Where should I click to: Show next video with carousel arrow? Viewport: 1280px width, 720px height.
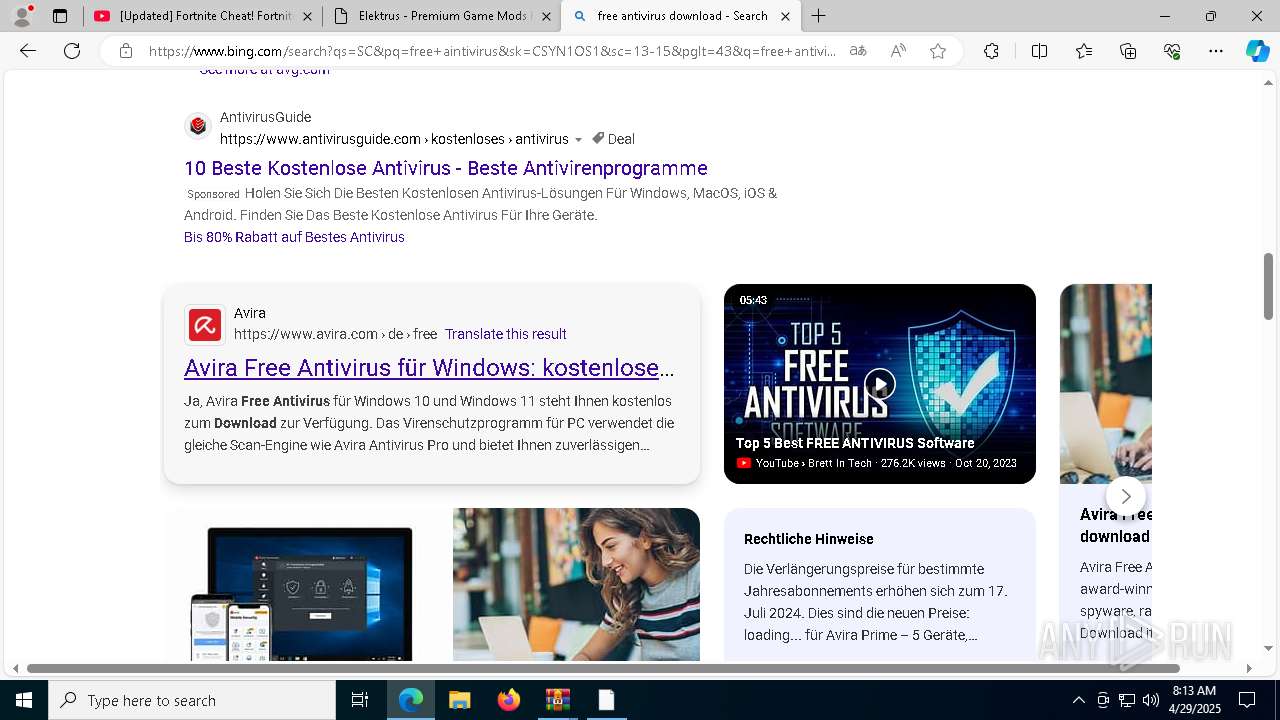coord(1125,496)
